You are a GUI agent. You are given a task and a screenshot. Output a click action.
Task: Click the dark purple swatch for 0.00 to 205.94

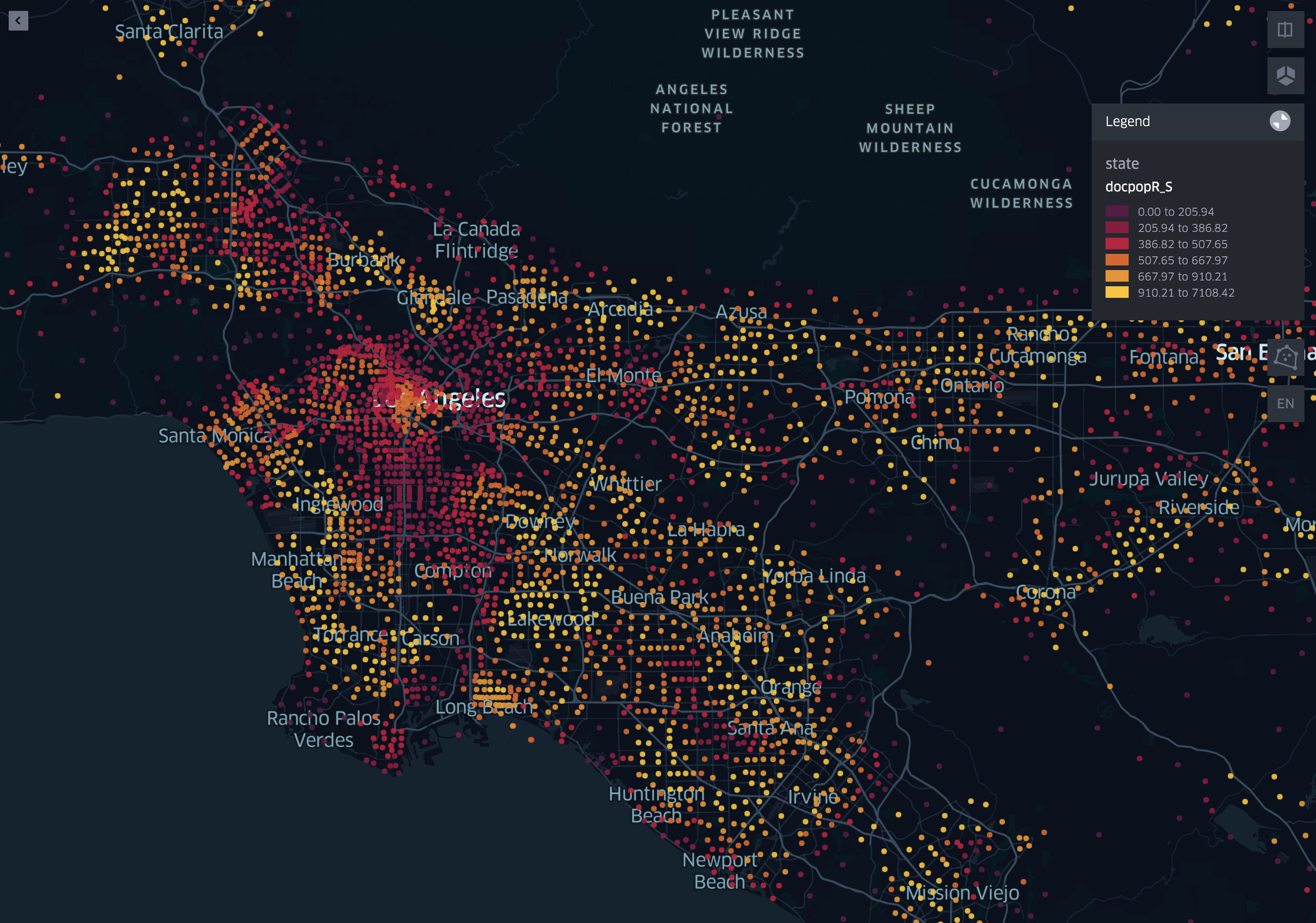pos(1116,212)
